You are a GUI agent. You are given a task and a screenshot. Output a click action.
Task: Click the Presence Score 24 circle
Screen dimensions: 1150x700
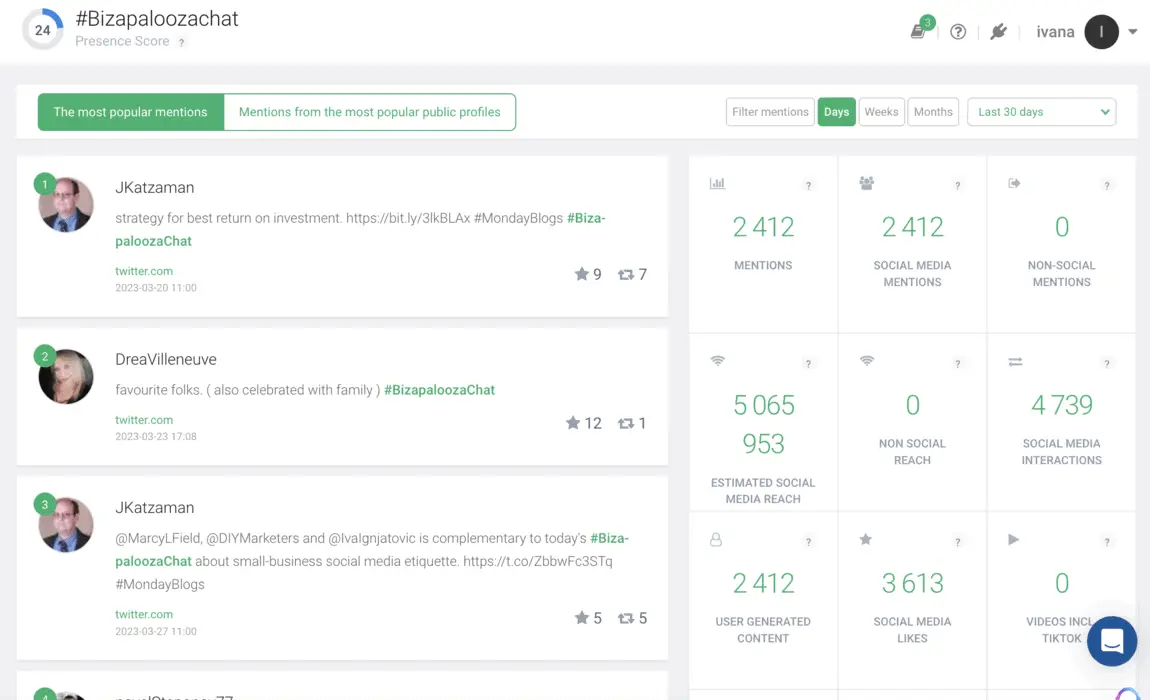43,30
